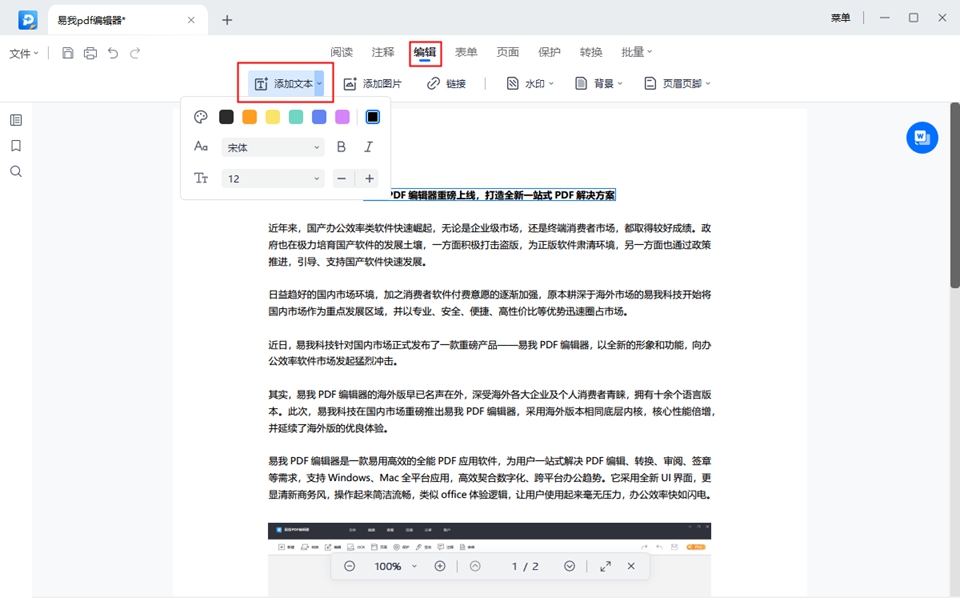960x598 pixels.
Task: Zoom in with the plus magnifier
Action: 440,566
